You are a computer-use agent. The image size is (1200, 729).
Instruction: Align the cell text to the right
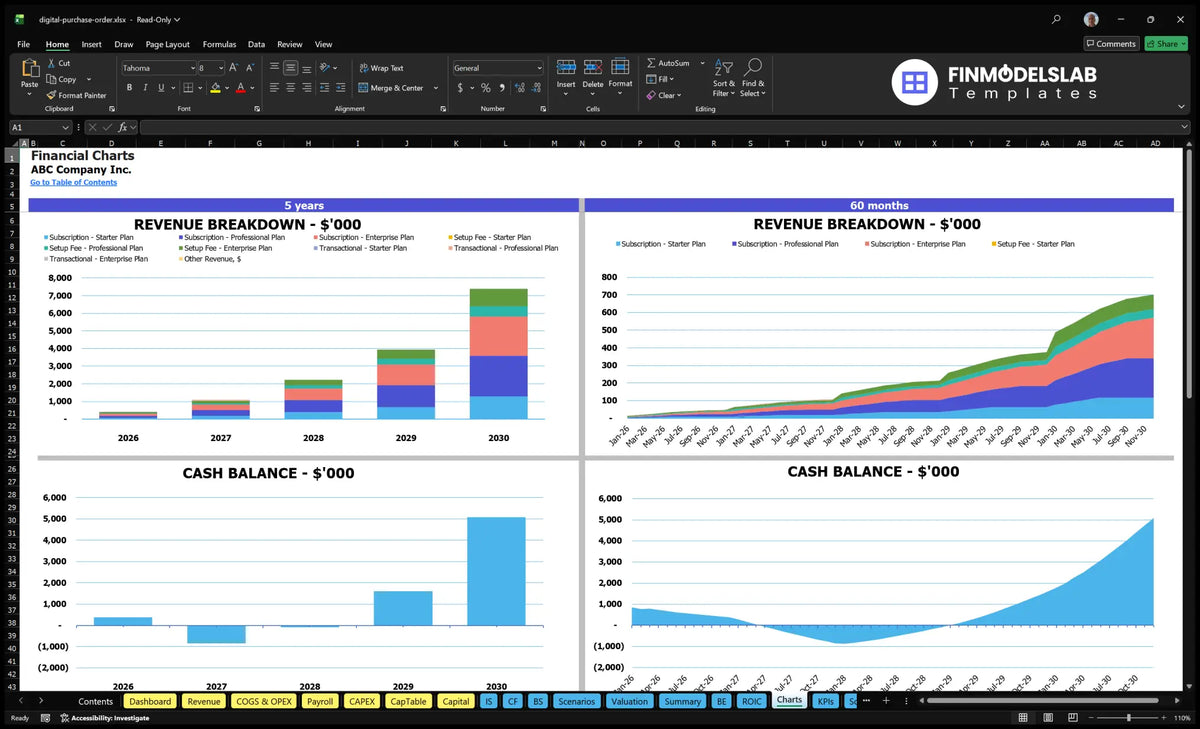pyautogui.click(x=307, y=88)
